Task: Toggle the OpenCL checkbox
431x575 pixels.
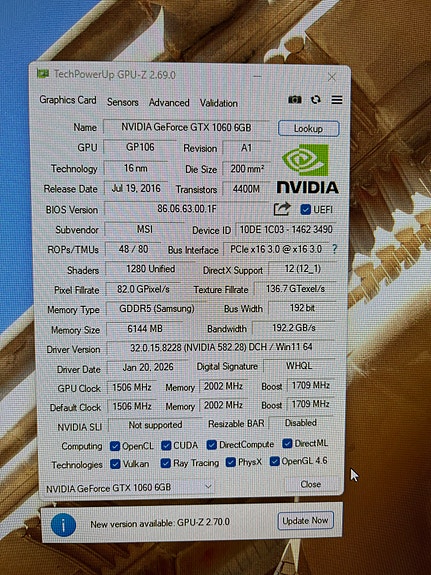Action: [115, 446]
